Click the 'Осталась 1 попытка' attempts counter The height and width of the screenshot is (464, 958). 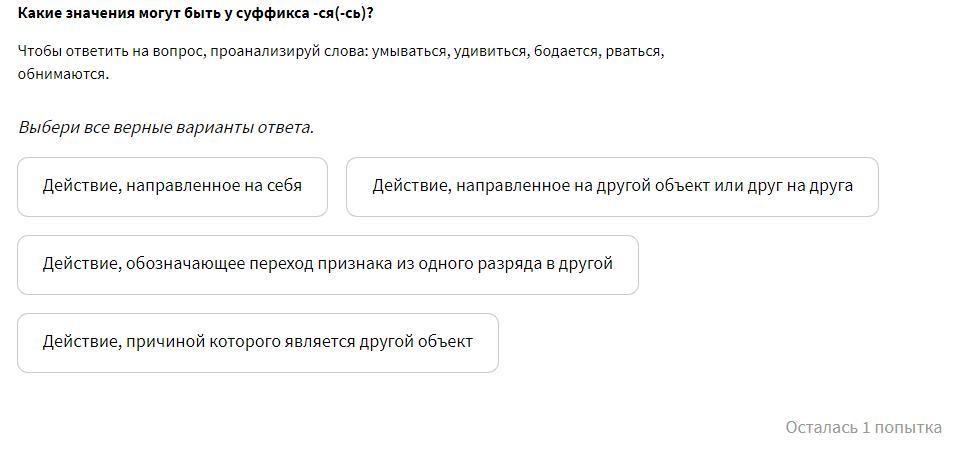tap(863, 427)
